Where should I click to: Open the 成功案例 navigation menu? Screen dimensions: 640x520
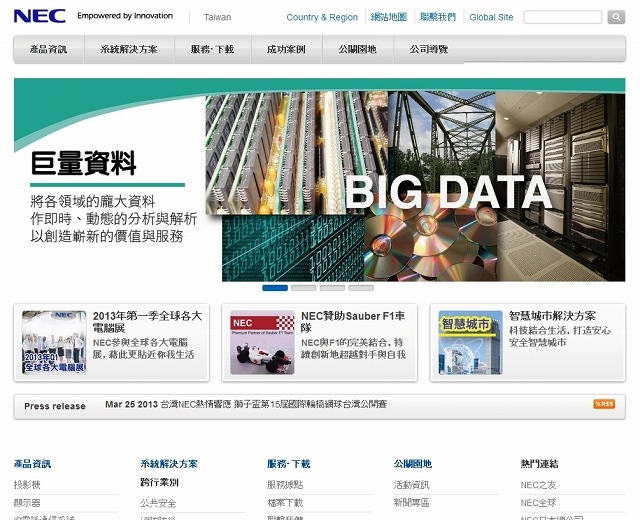coord(286,49)
